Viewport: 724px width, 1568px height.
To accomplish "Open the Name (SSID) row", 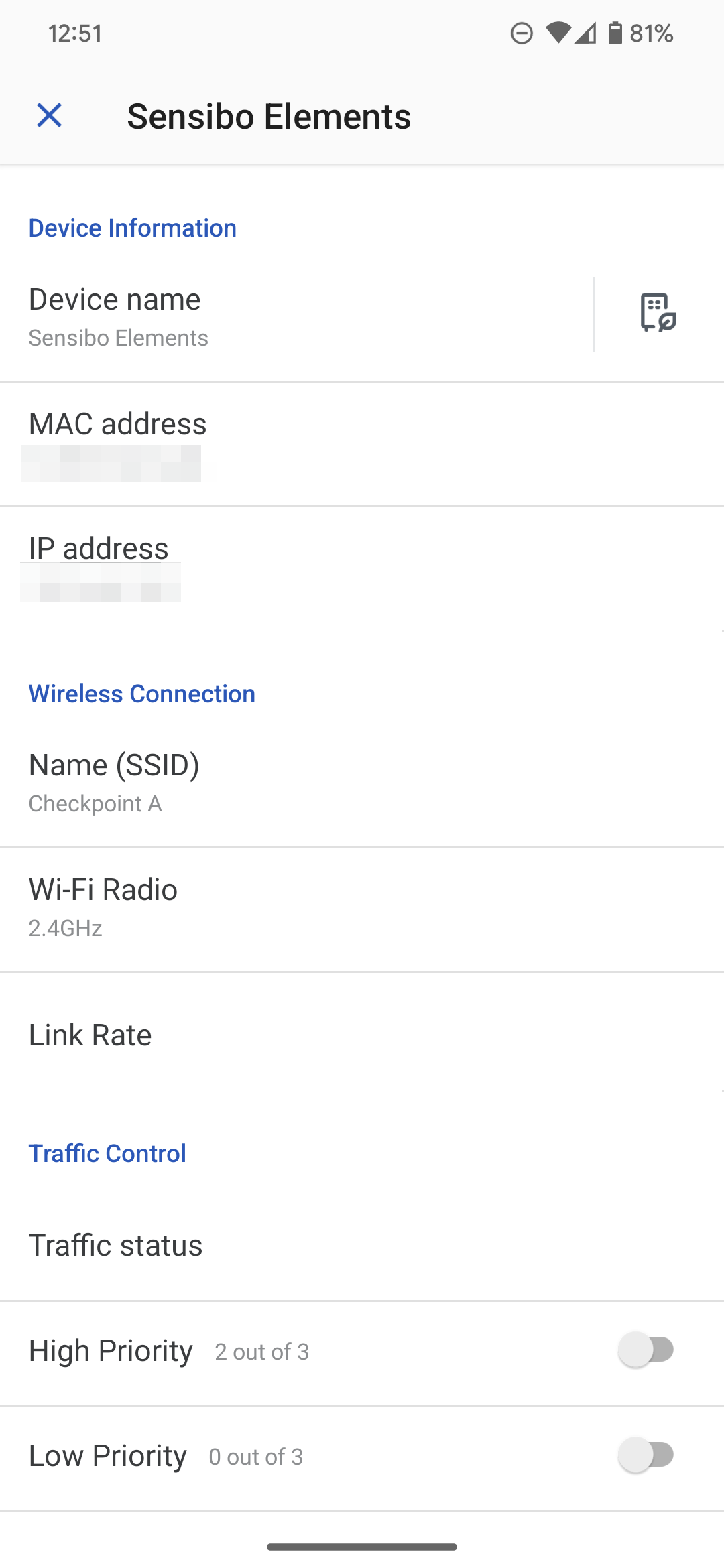I will click(362, 782).
